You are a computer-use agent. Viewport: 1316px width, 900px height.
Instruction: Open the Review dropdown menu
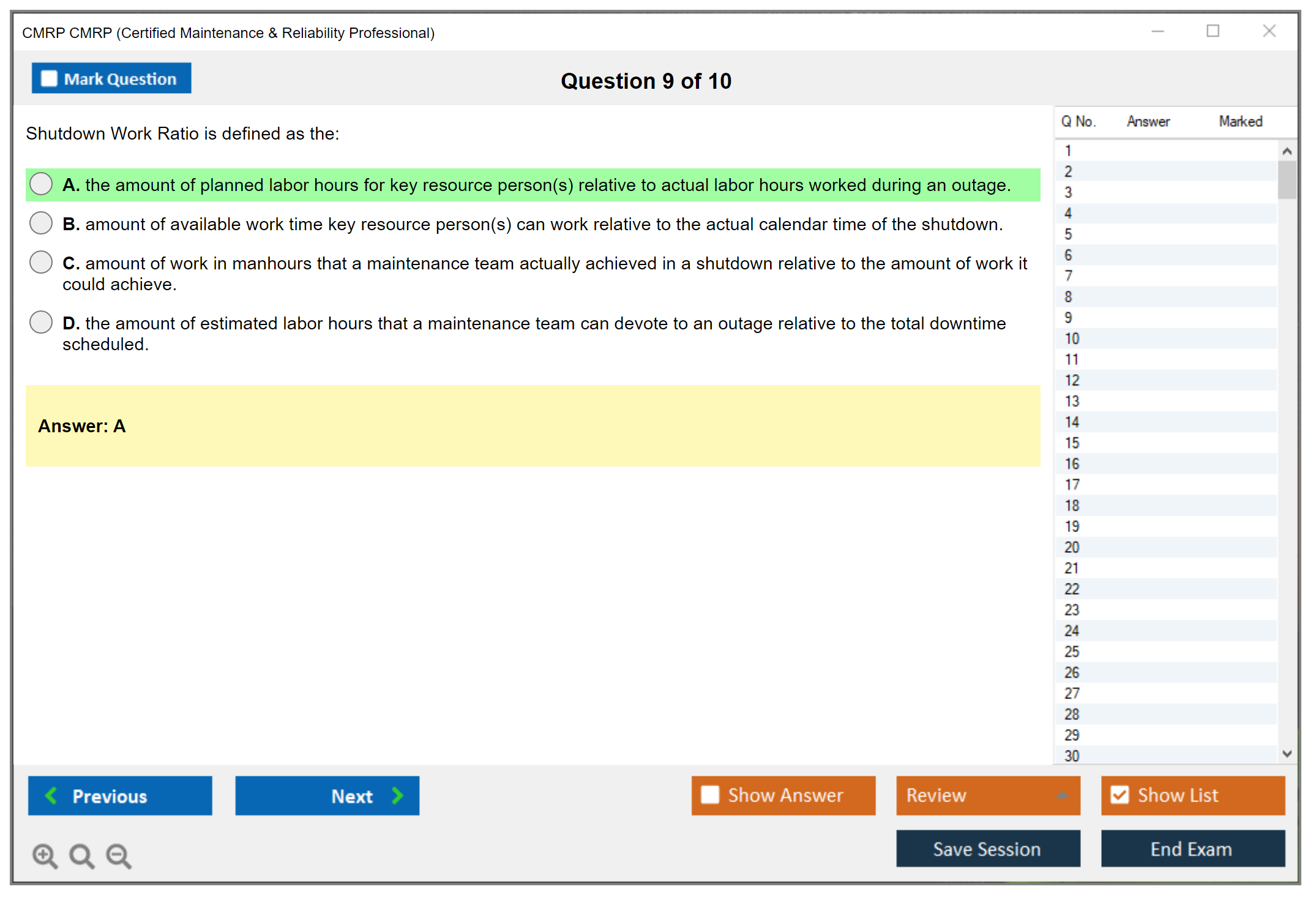pyautogui.click(x=1062, y=795)
